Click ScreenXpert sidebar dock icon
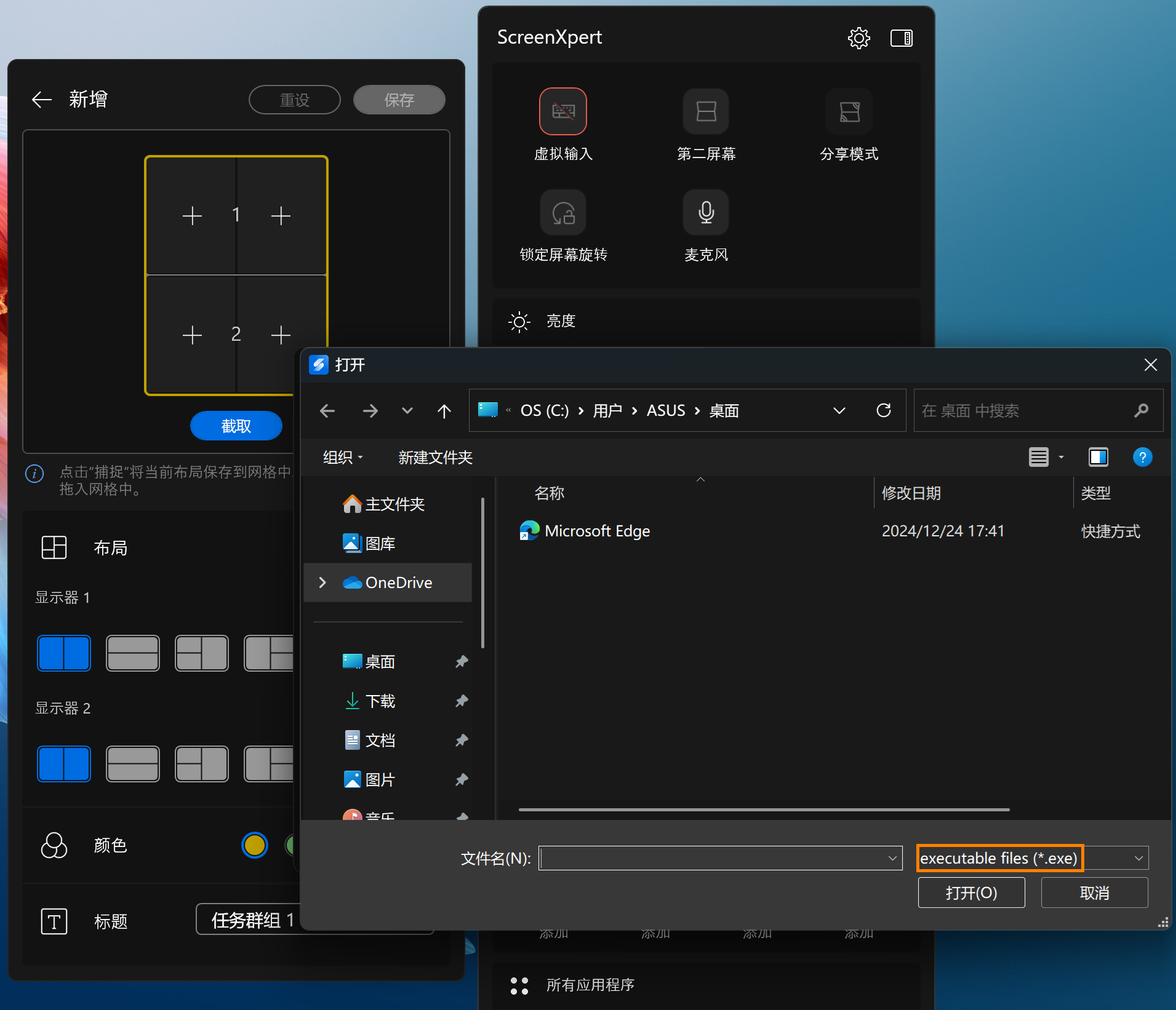The height and width of the screenshot is (1010, 1176). (902, 38)
